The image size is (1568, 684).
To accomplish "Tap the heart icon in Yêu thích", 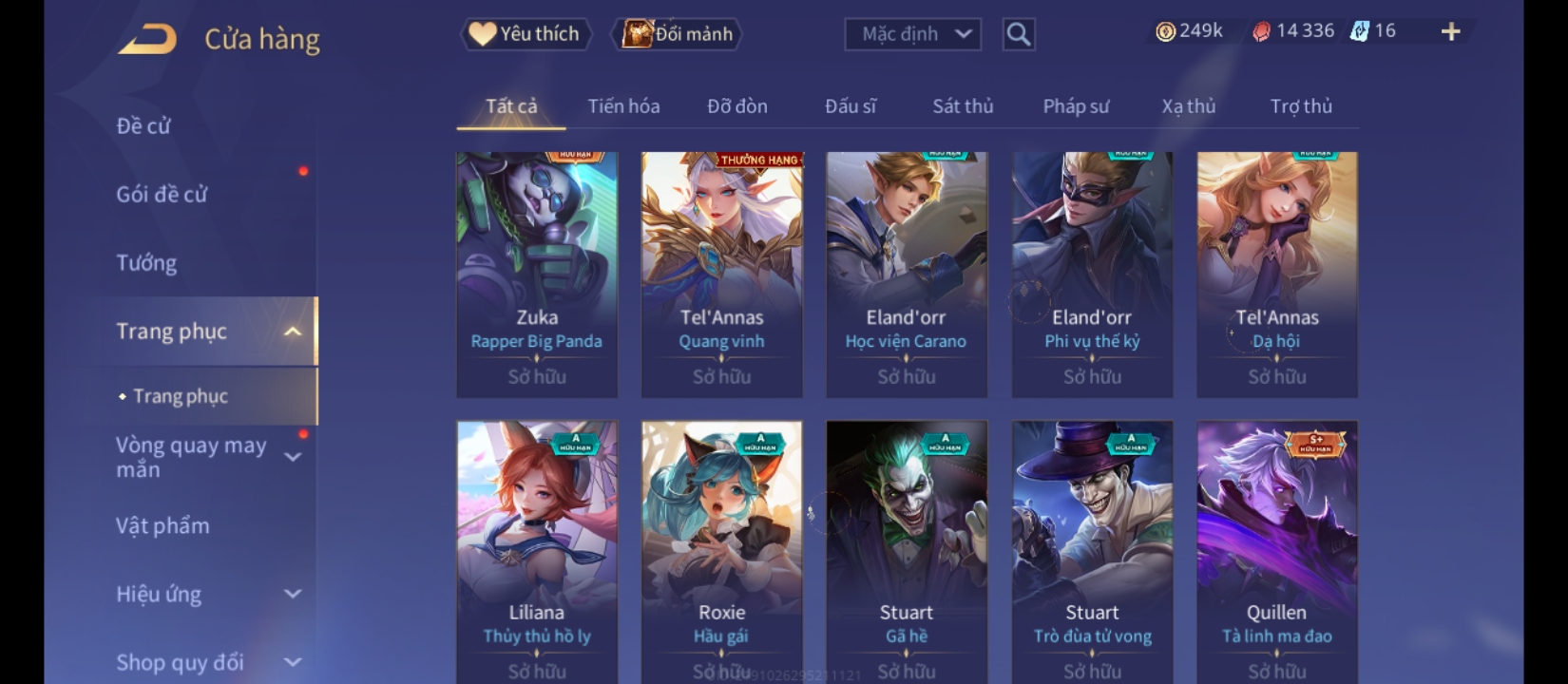I will click(x=483, y=34).
